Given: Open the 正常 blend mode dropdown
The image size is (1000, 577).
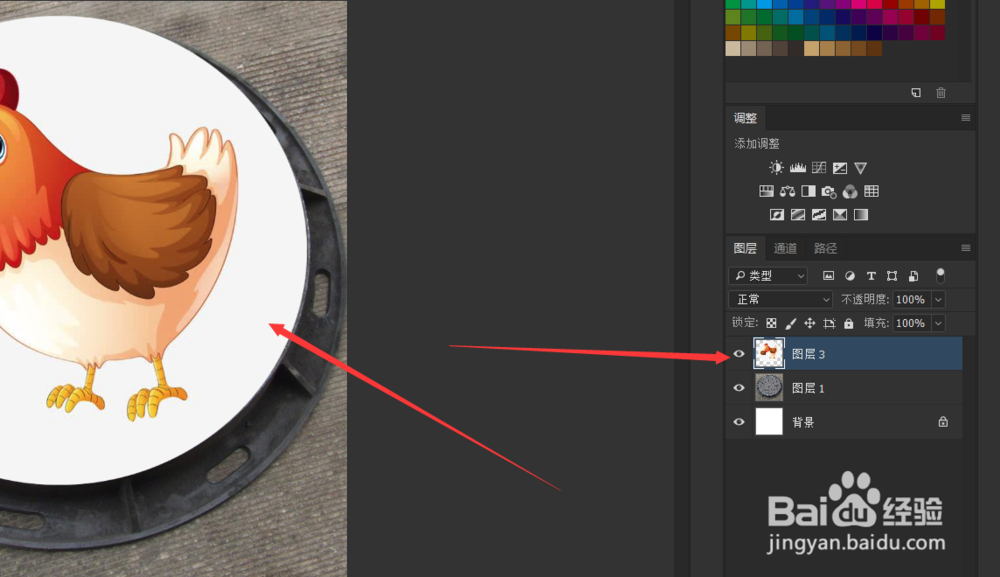Looking at the screenshot, I should [781, 299].
